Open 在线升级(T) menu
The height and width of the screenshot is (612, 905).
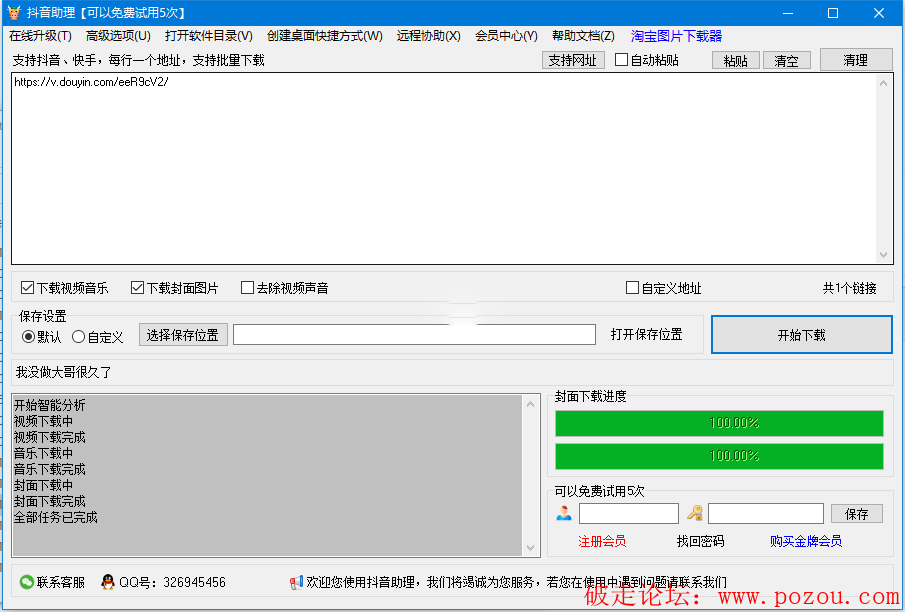click(40, 36)
